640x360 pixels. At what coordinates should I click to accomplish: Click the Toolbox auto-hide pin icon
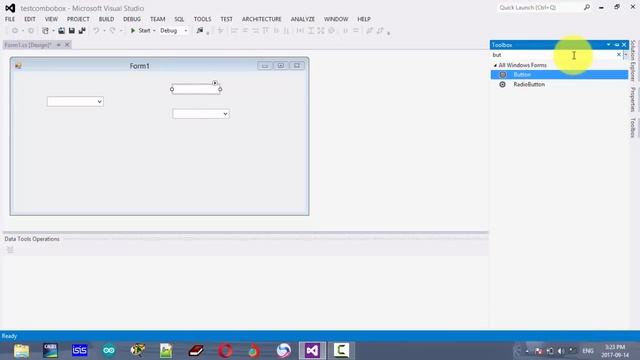[617, 45]
